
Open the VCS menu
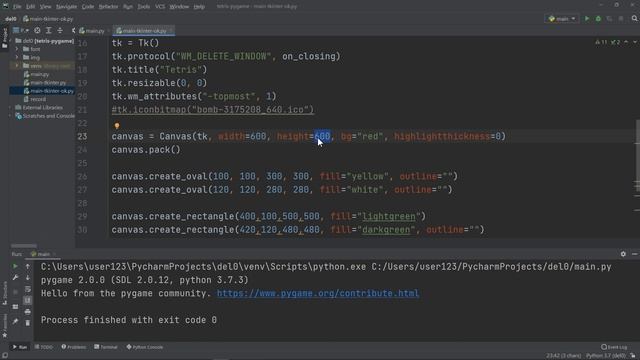[160, 7]
